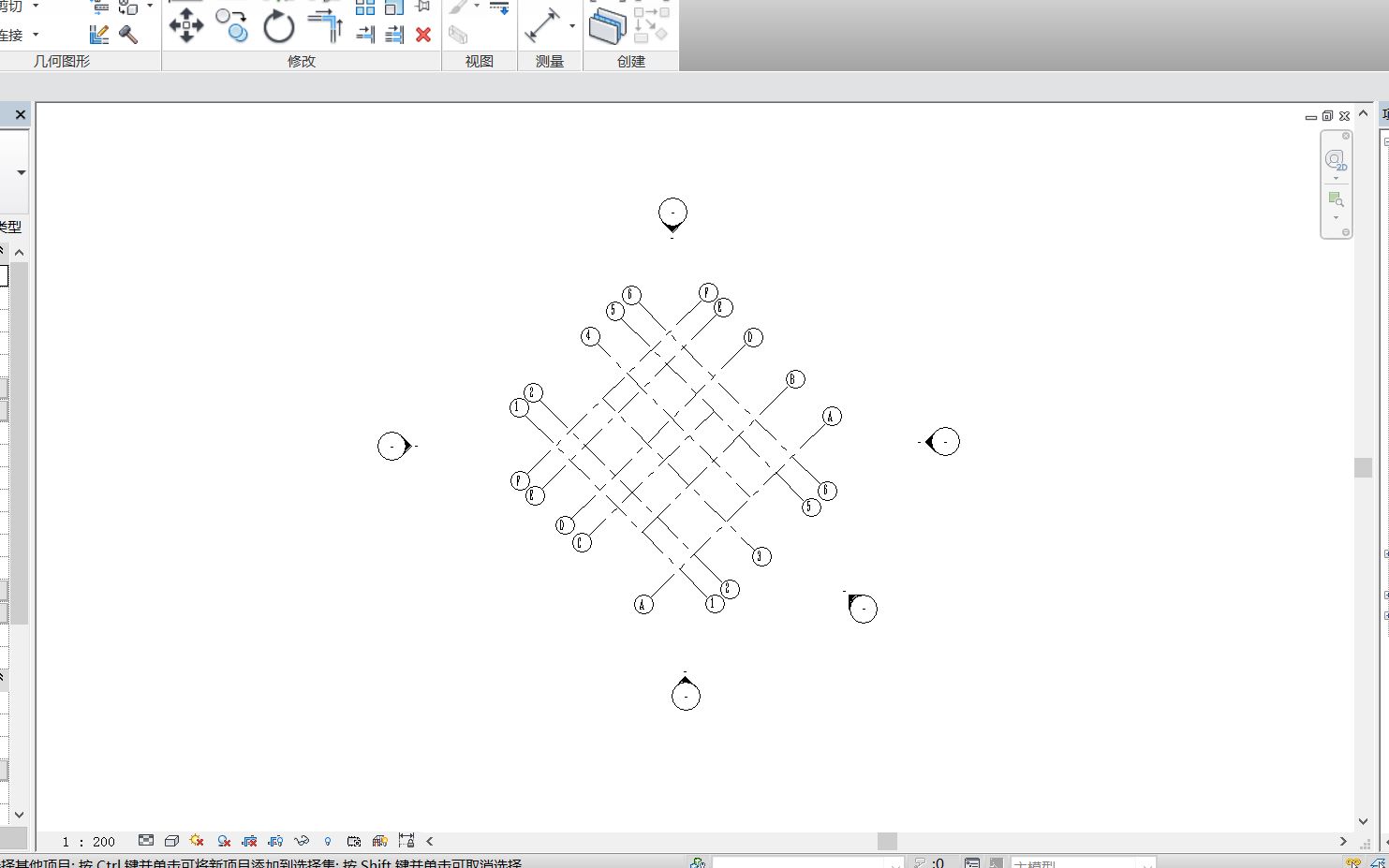
Task: Toggle Show Crop Region icon
Action: click(275, 841)
